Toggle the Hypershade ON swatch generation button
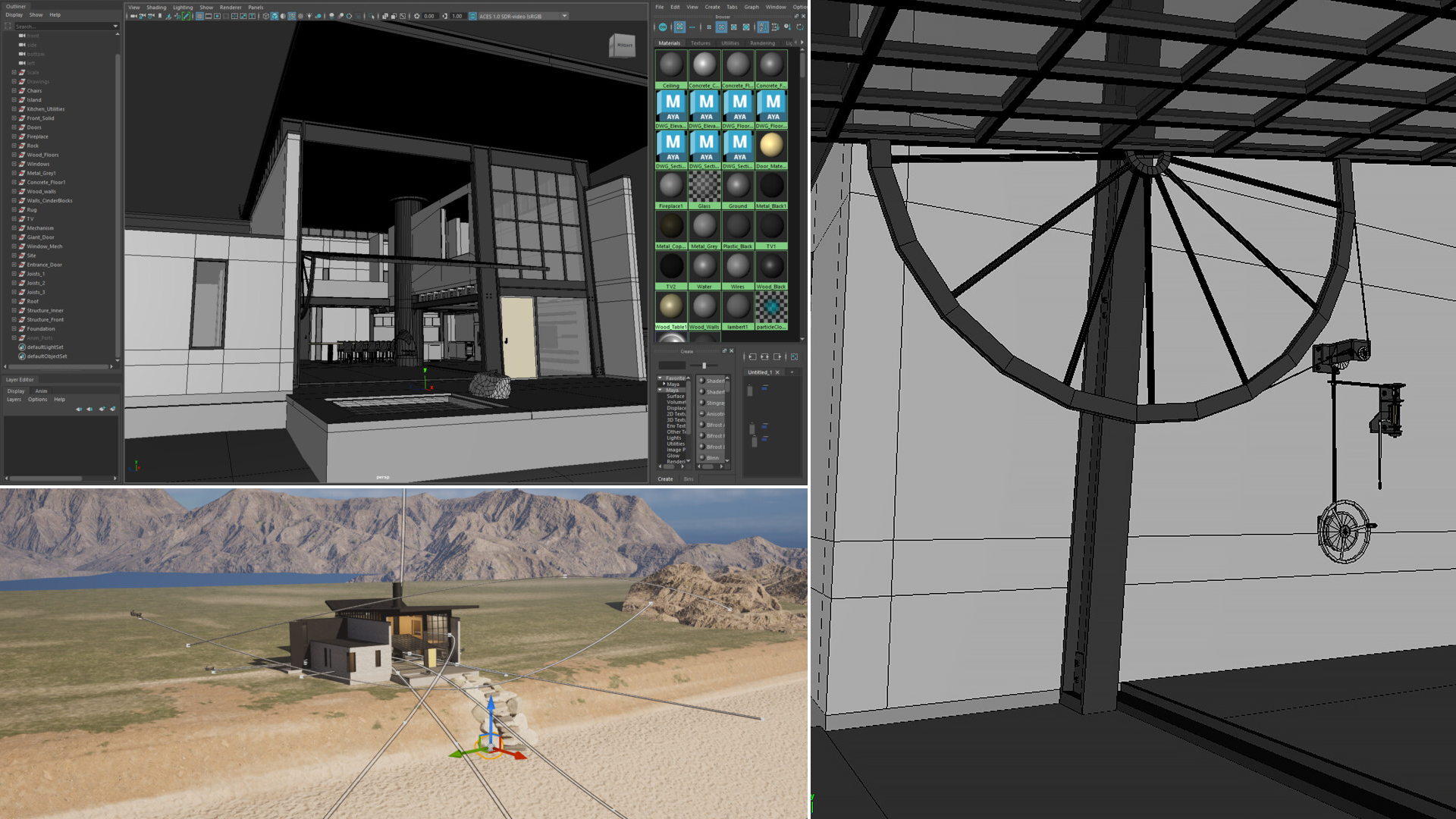The width and height of the screenshot is (1456, 819). (x=663, y=27)
